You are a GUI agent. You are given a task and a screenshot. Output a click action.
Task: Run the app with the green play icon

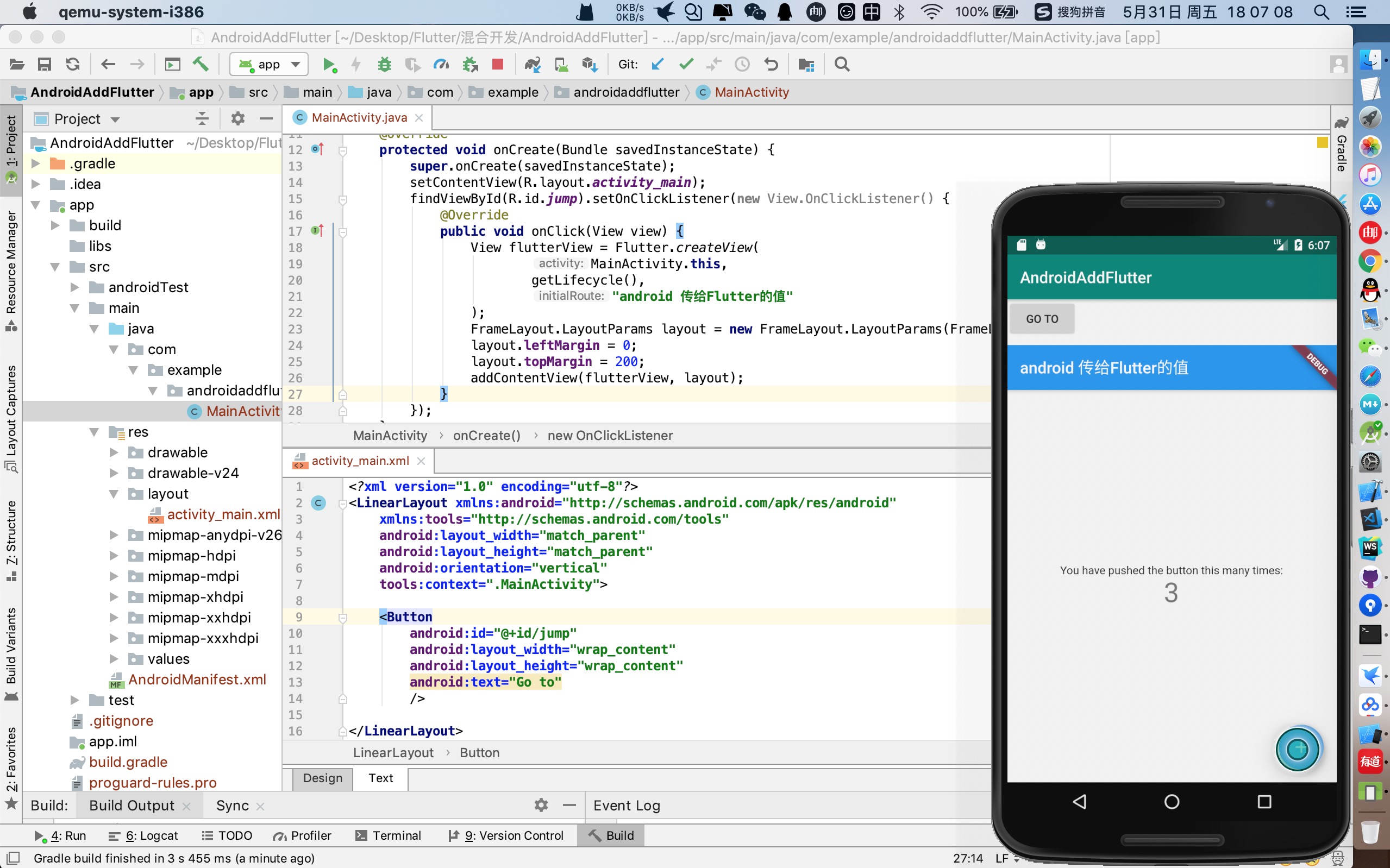point(329,64)
